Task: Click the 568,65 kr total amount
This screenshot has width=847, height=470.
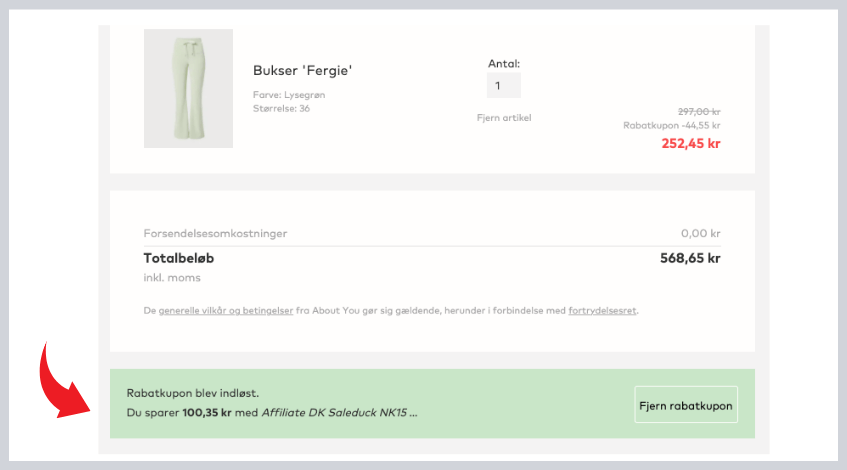Action: (x=685, y=258)
